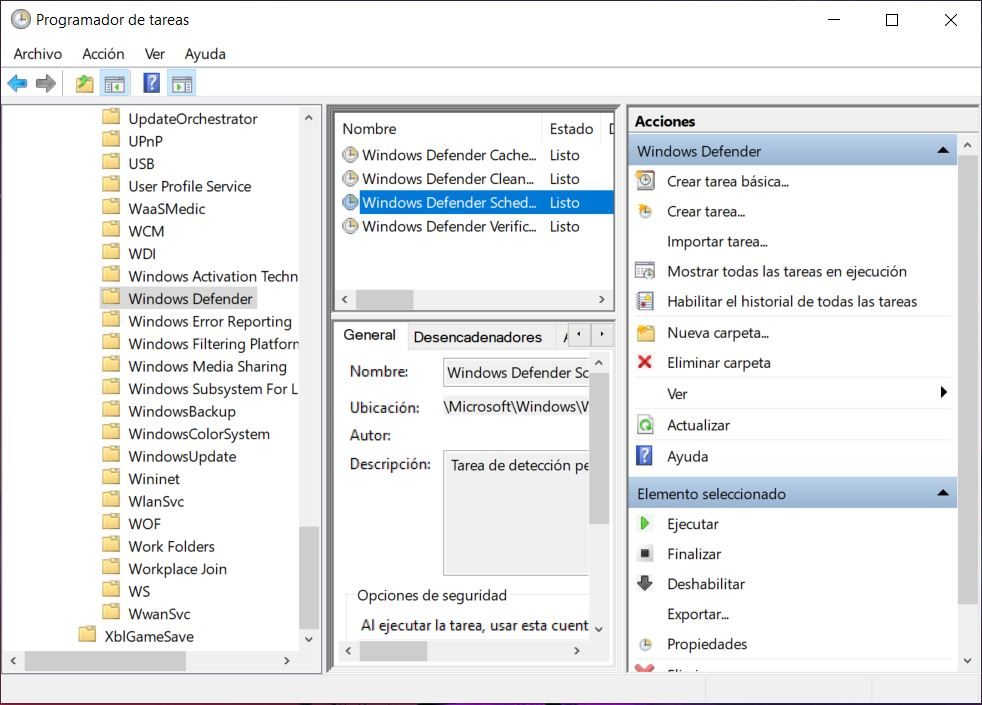This screenshot has height=705, width=982.
Task: Expand the Ver submenu arrow
Action: [x=943, y=394]
